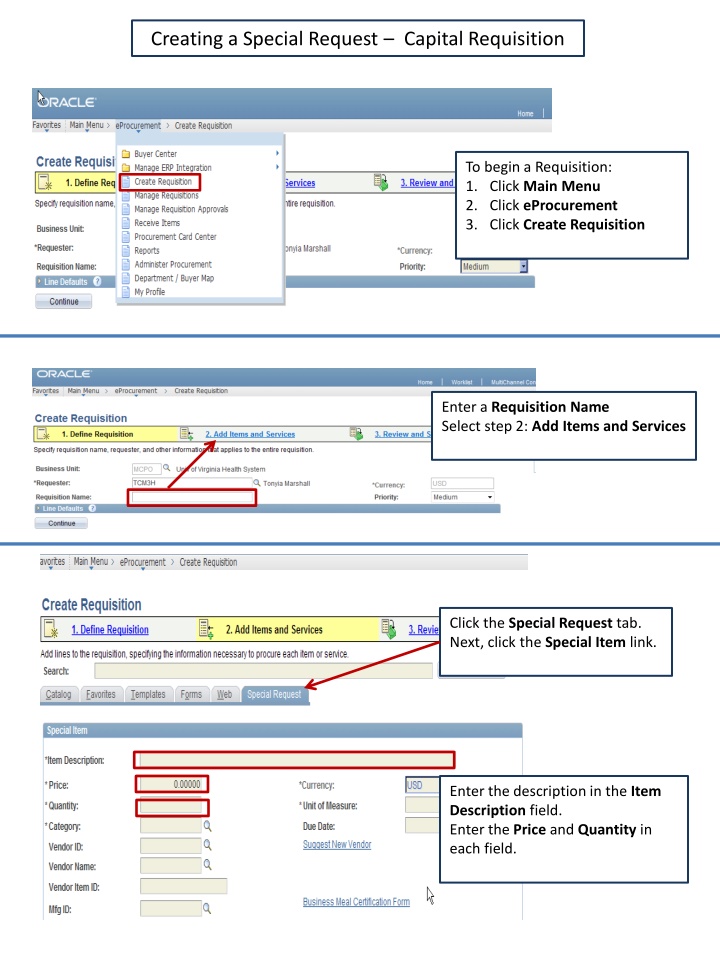Viewport: 720px width, 960px height.
Task: Click the Review step icon in top screenshot
Action: tap(381, 182)
